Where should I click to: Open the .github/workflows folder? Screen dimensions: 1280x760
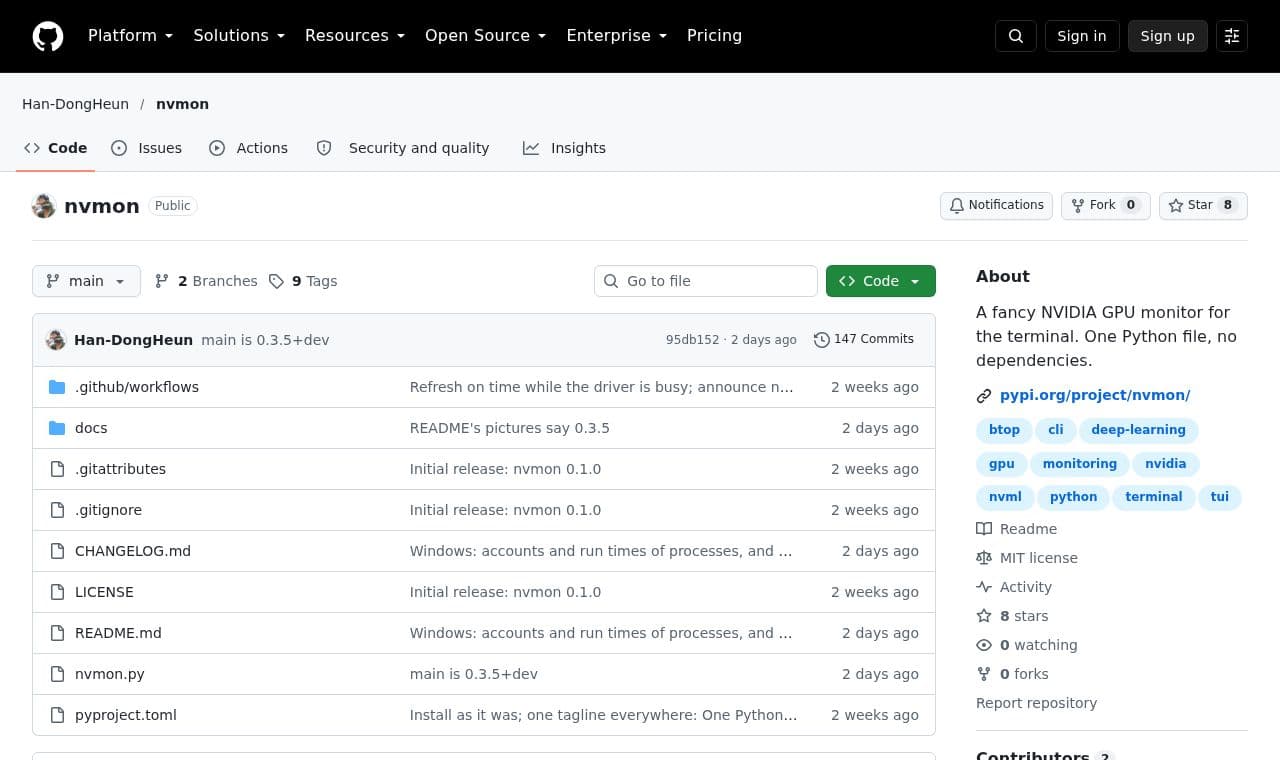[137, 387]
